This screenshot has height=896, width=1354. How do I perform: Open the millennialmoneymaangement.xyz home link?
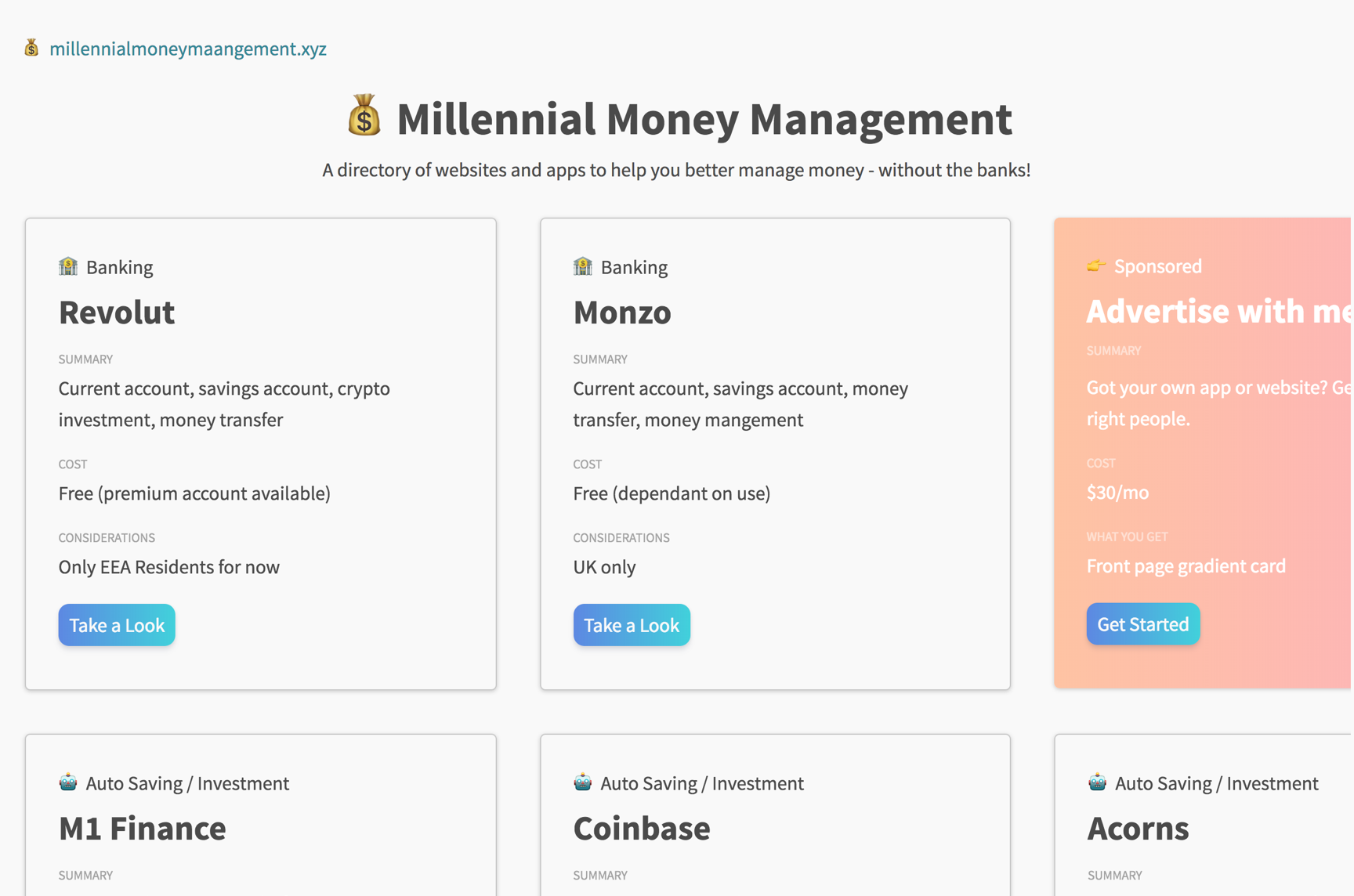point(188,49)
